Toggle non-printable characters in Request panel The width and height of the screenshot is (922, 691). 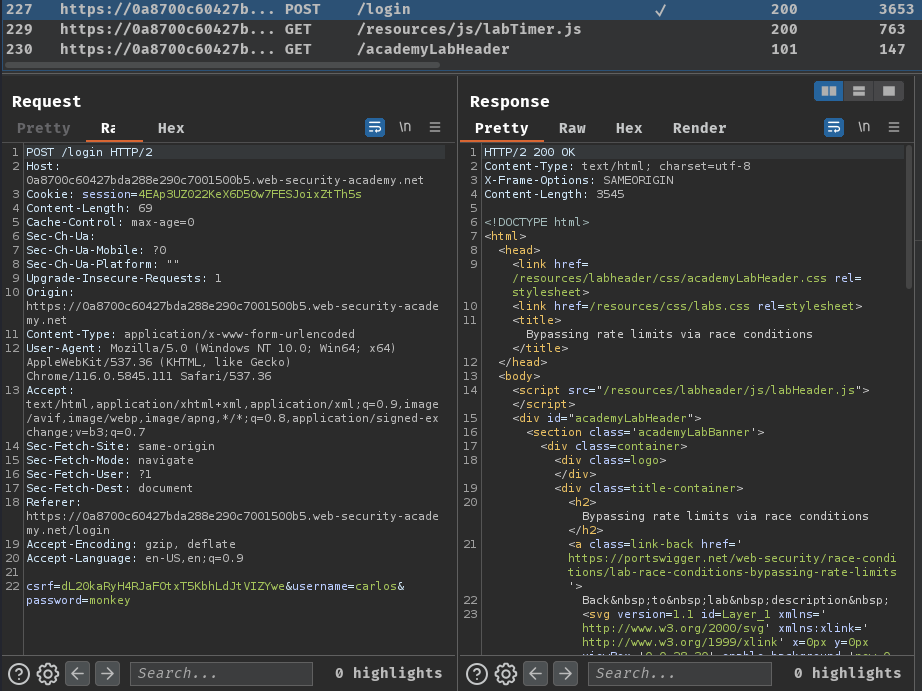pos(405,127)
